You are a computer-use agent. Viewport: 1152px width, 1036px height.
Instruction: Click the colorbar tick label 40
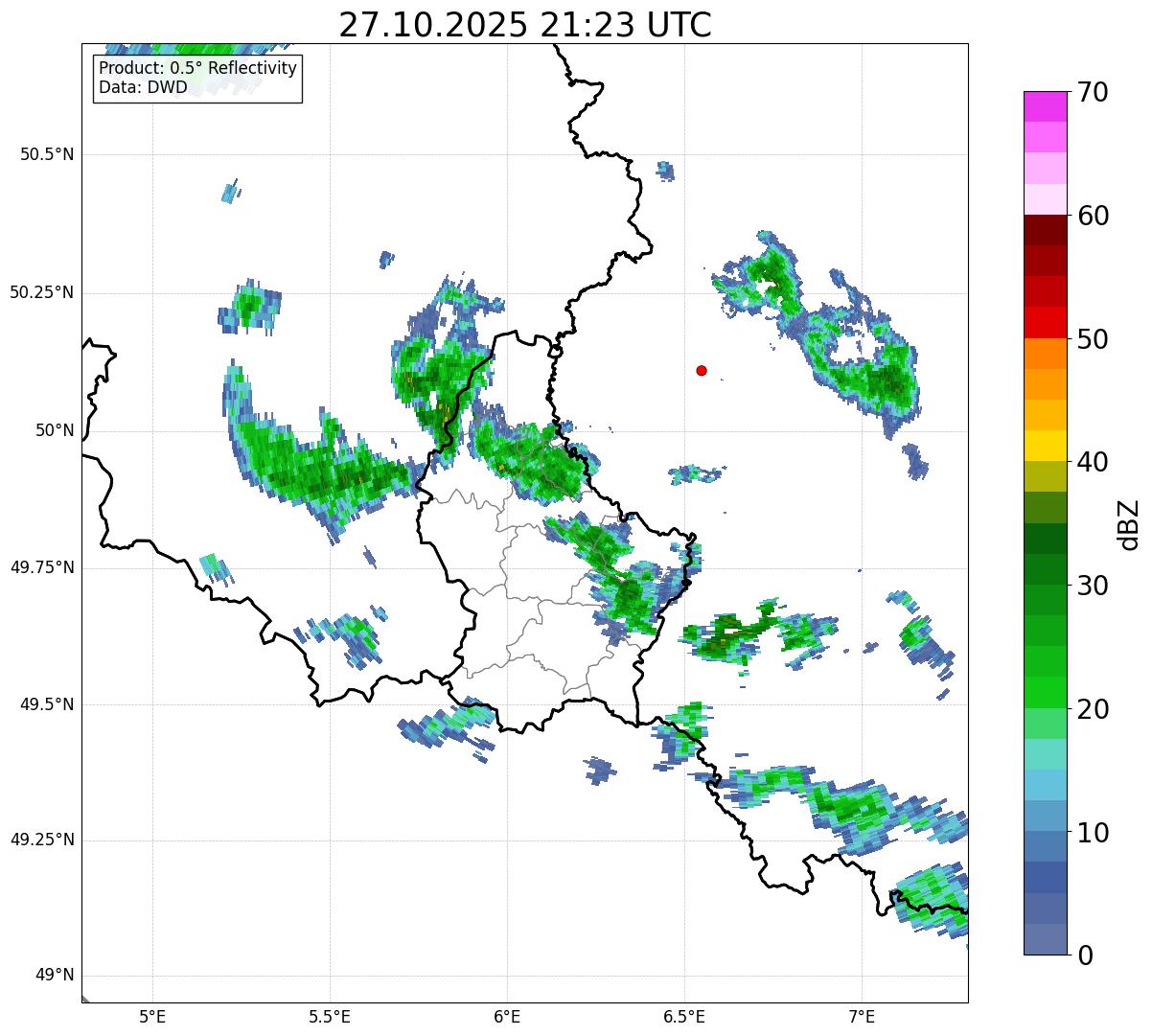[x=1094, y=462]
